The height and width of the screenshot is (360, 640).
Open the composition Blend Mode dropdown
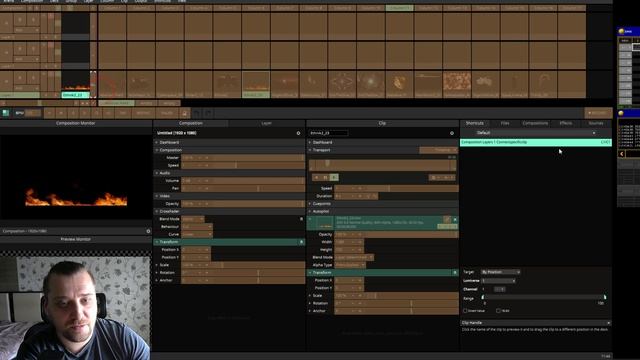click(193, 219)
